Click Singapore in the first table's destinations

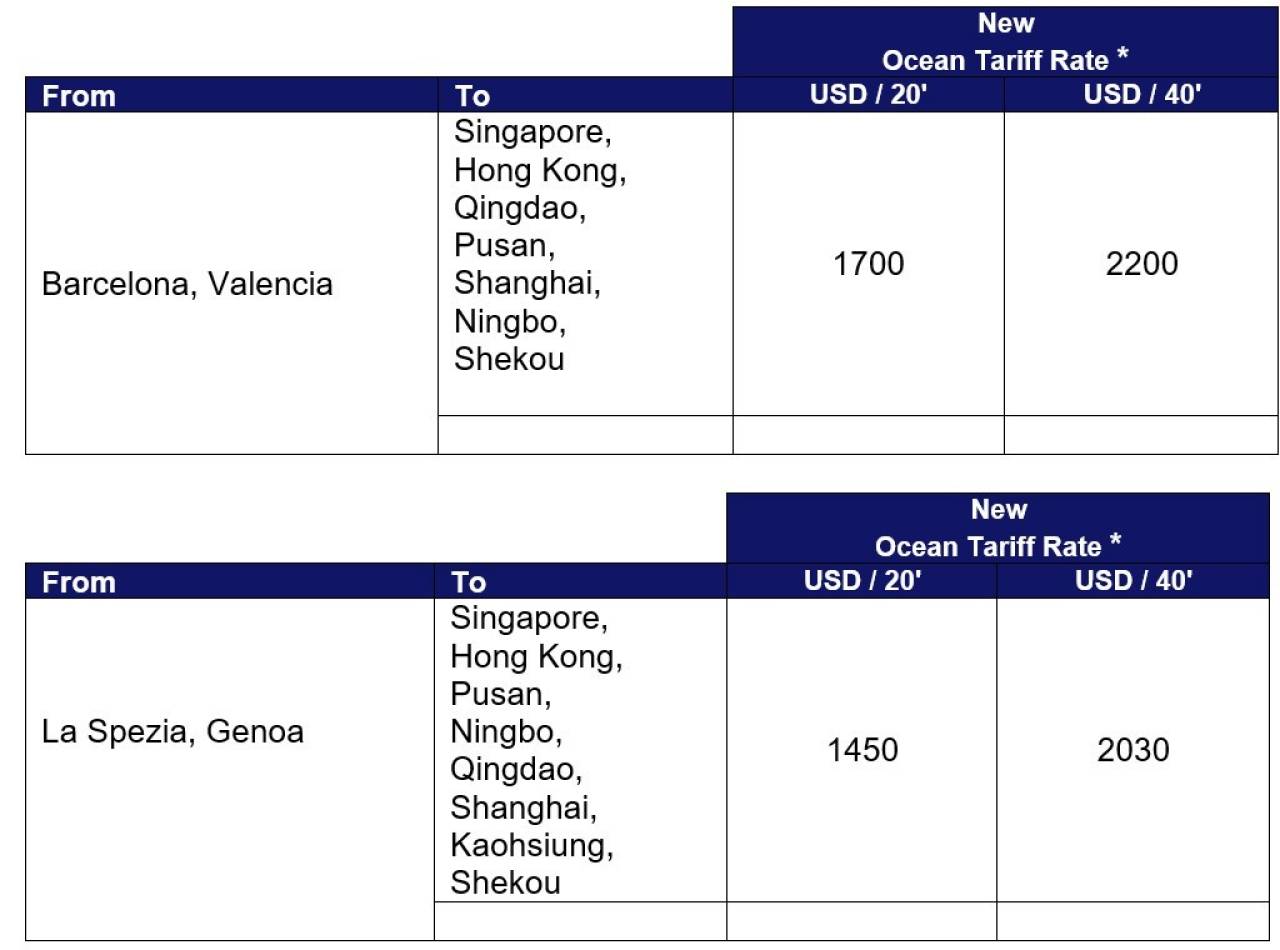pyautogui.click(x=532, y=132)
